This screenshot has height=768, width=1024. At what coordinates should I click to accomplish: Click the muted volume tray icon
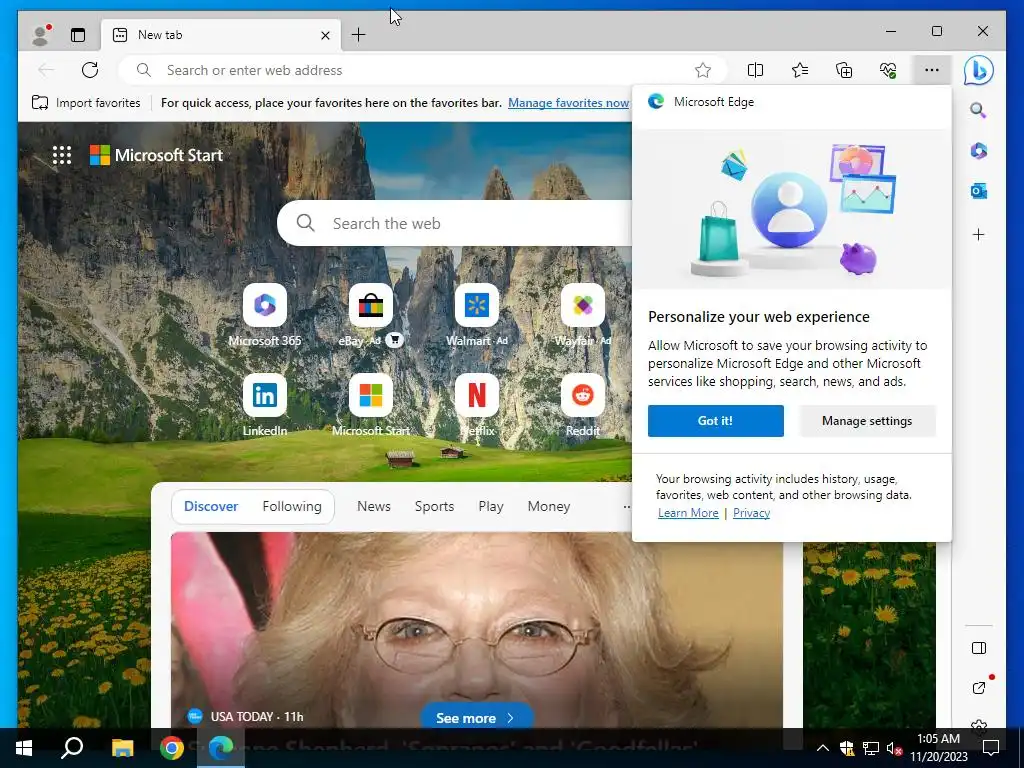(894, 748)
